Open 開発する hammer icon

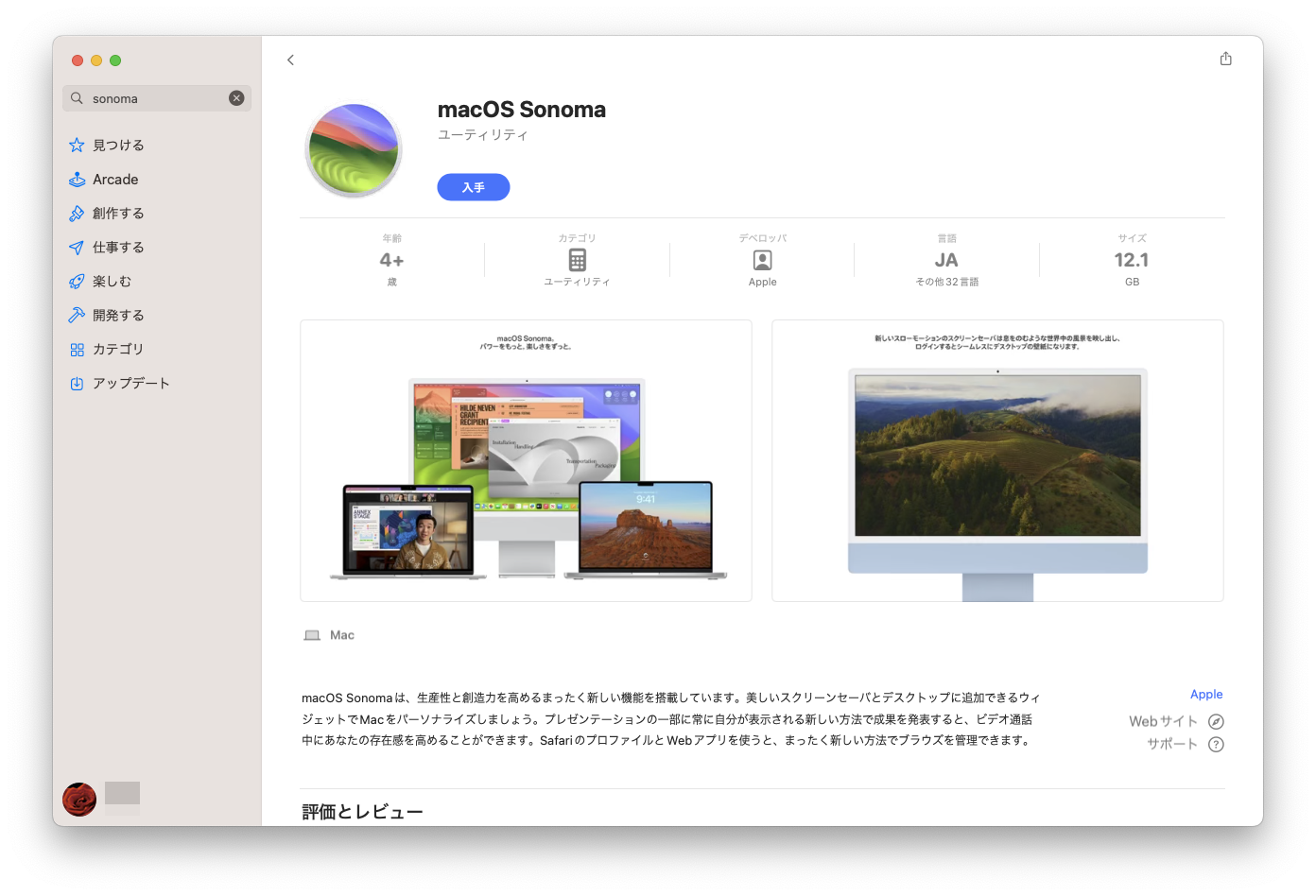(x=77, y=315)
